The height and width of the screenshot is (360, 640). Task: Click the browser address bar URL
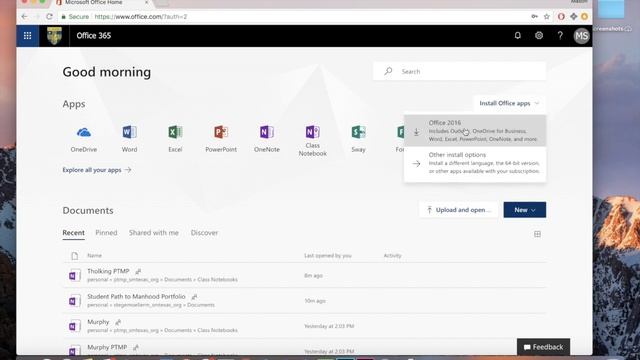click(141, 17)
